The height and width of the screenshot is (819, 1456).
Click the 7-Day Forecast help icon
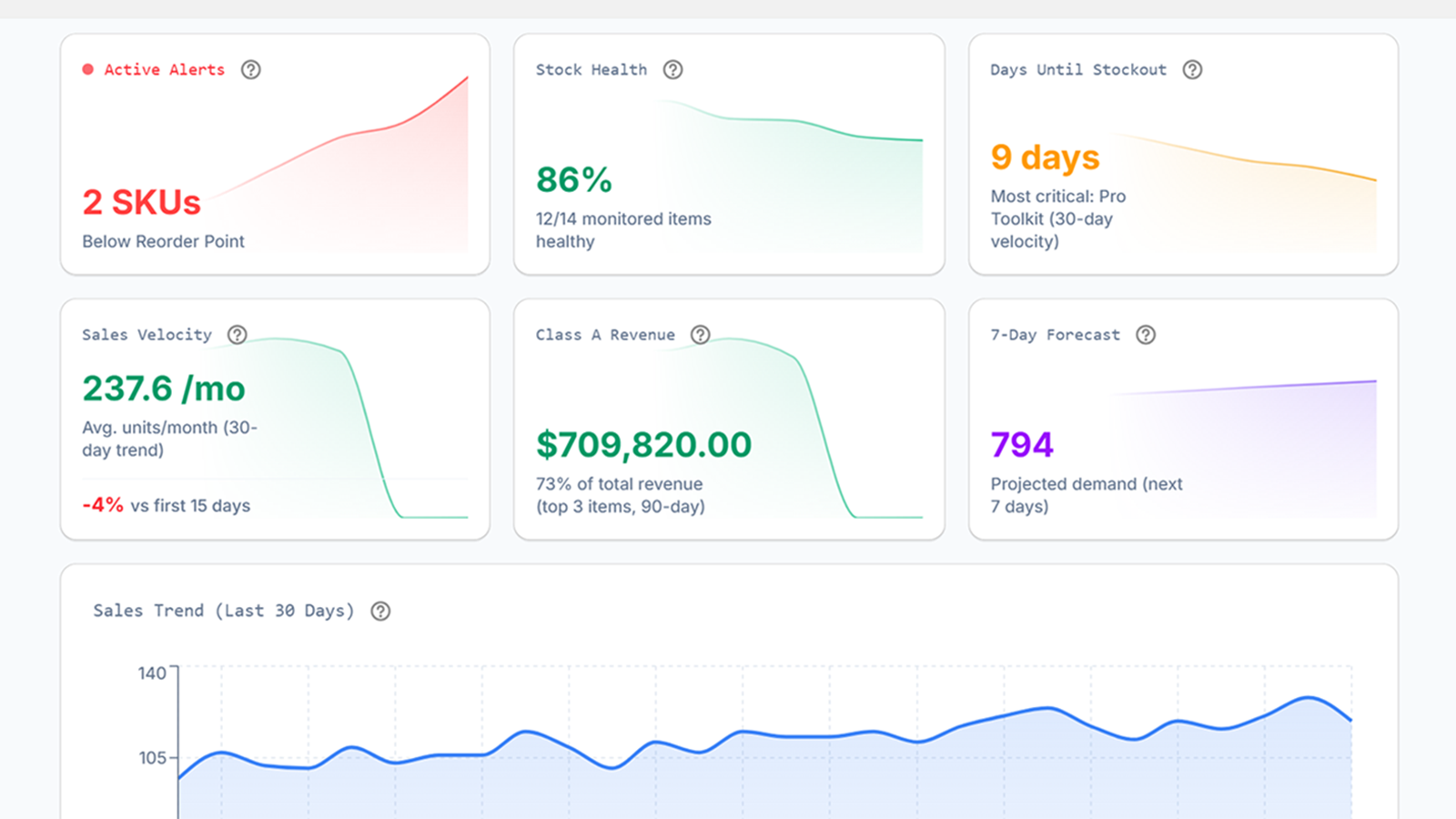click(1146, 335)
